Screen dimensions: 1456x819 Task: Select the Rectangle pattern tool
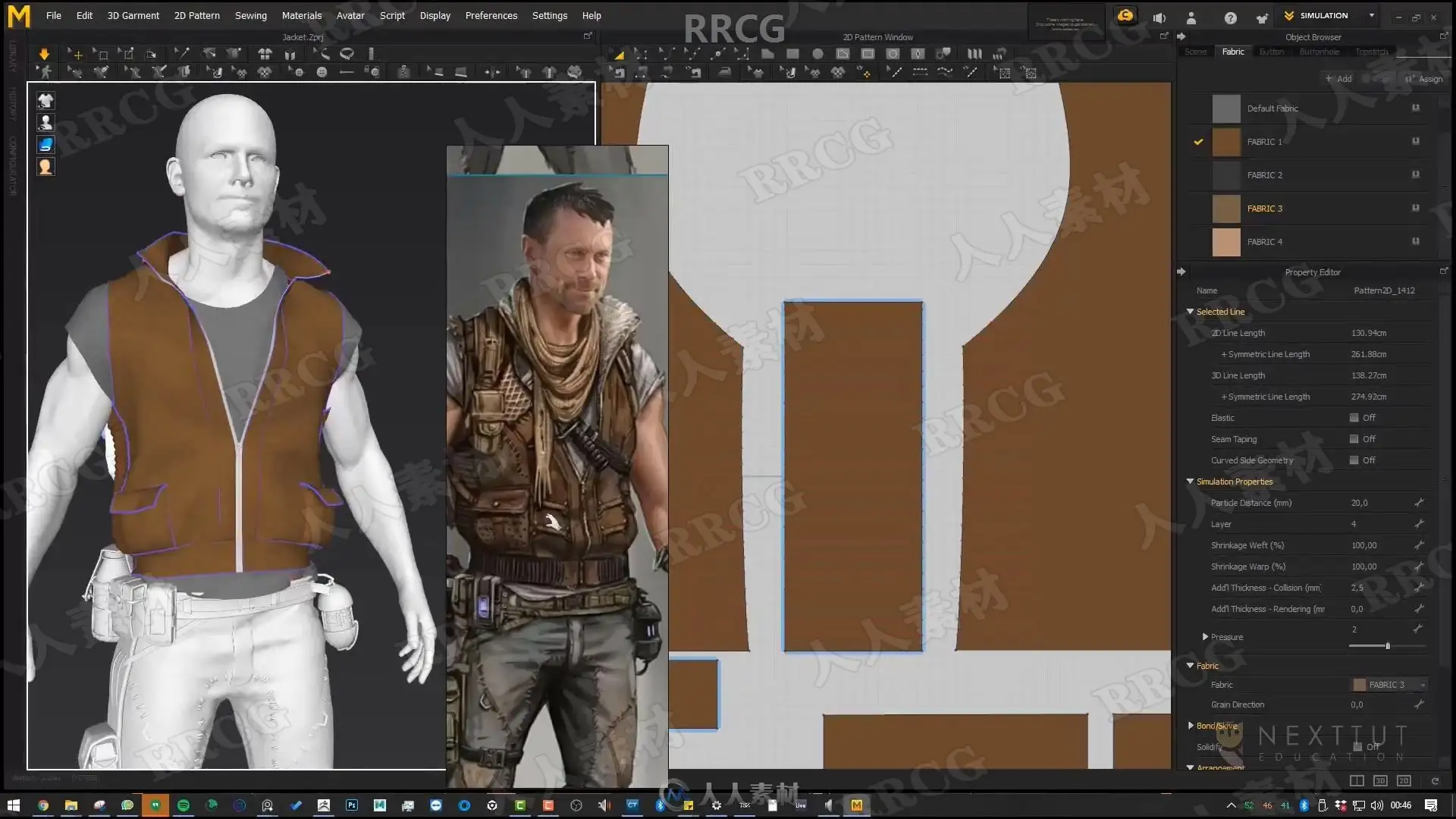click(x=792, y=54)
